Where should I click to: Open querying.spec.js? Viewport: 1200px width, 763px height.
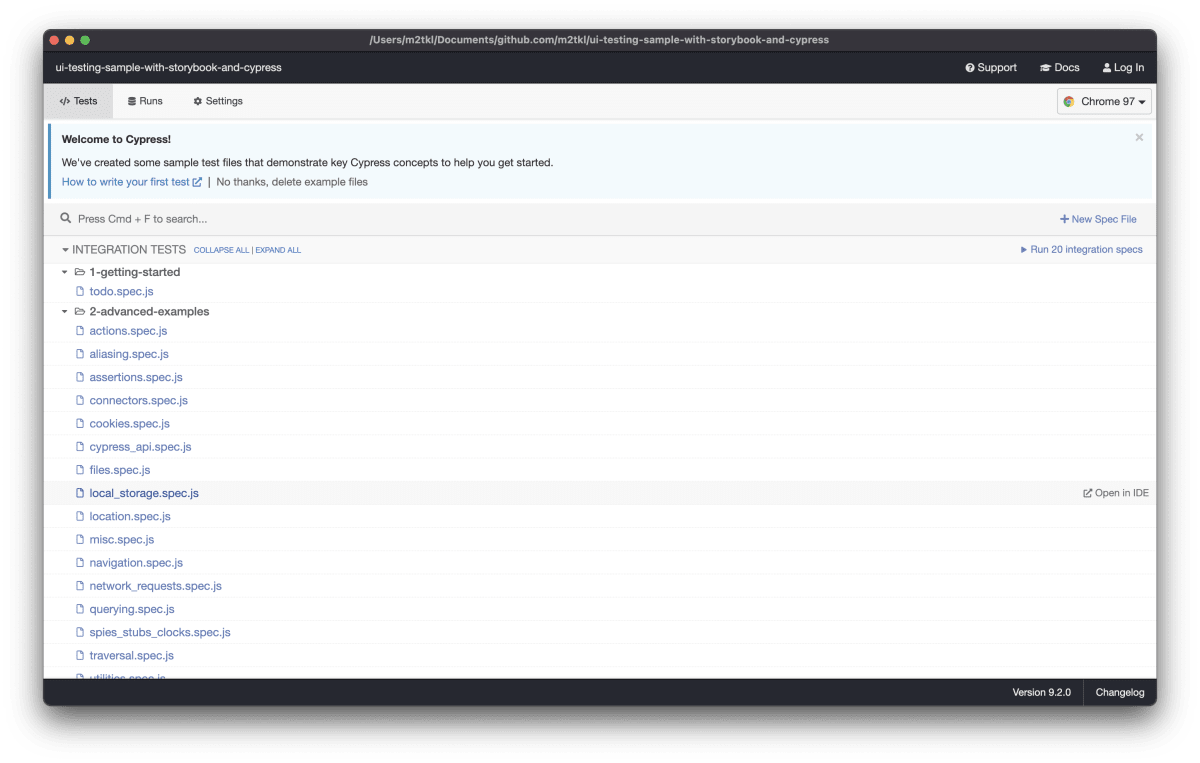132,609
